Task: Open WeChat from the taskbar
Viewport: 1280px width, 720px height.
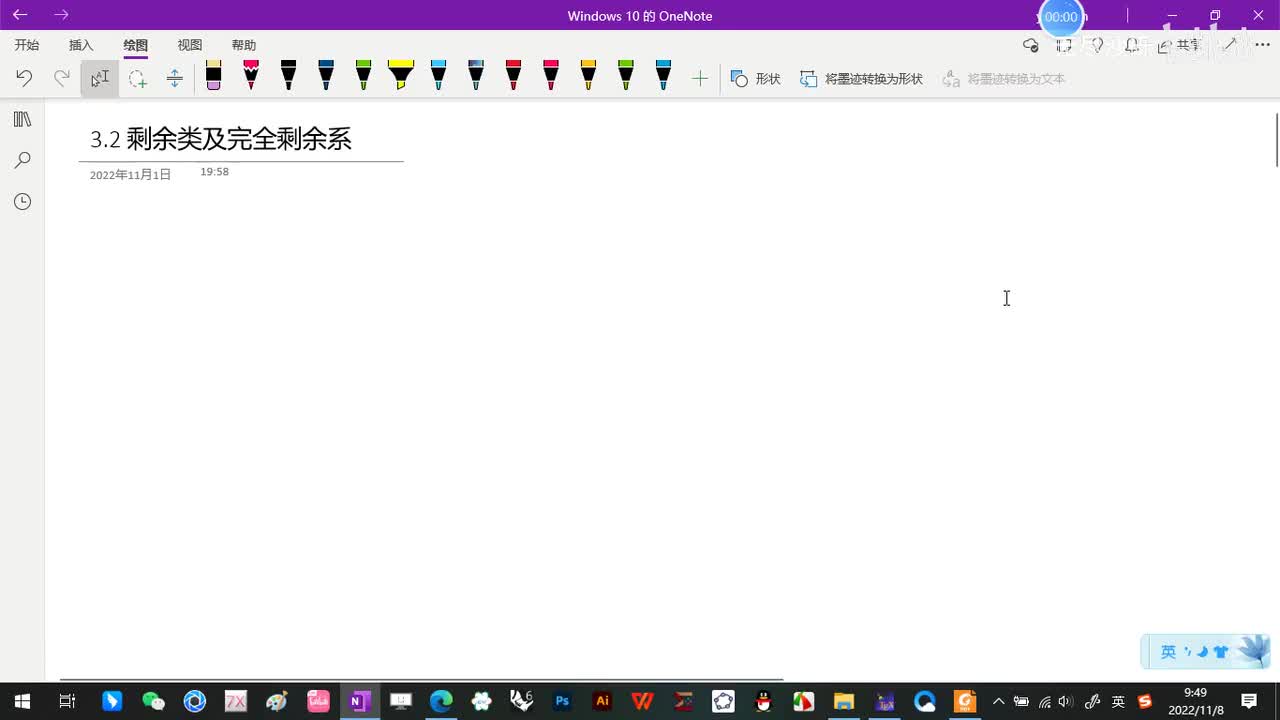Action: pos(153,701)
